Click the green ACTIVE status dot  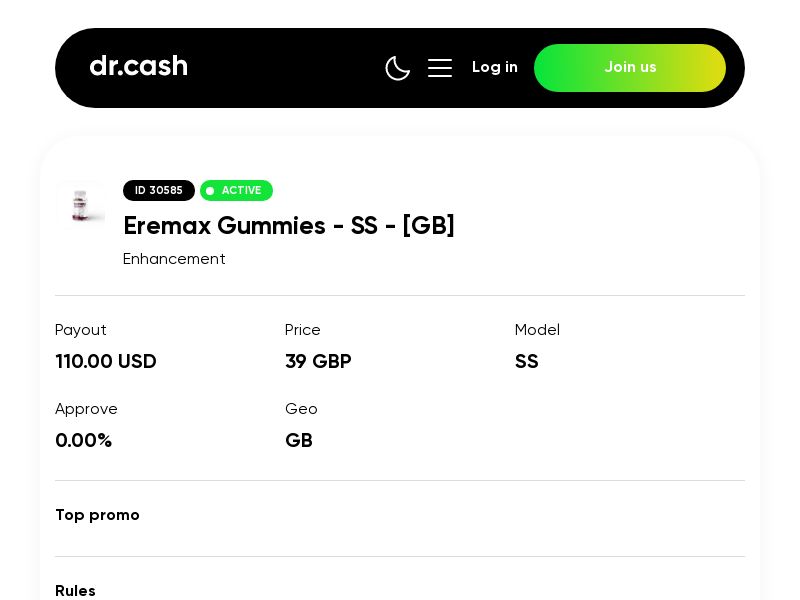coord(211,191)
